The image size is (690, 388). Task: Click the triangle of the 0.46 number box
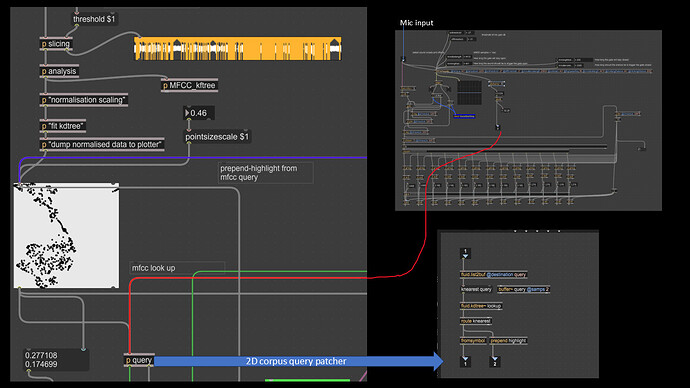coord(187,113)
